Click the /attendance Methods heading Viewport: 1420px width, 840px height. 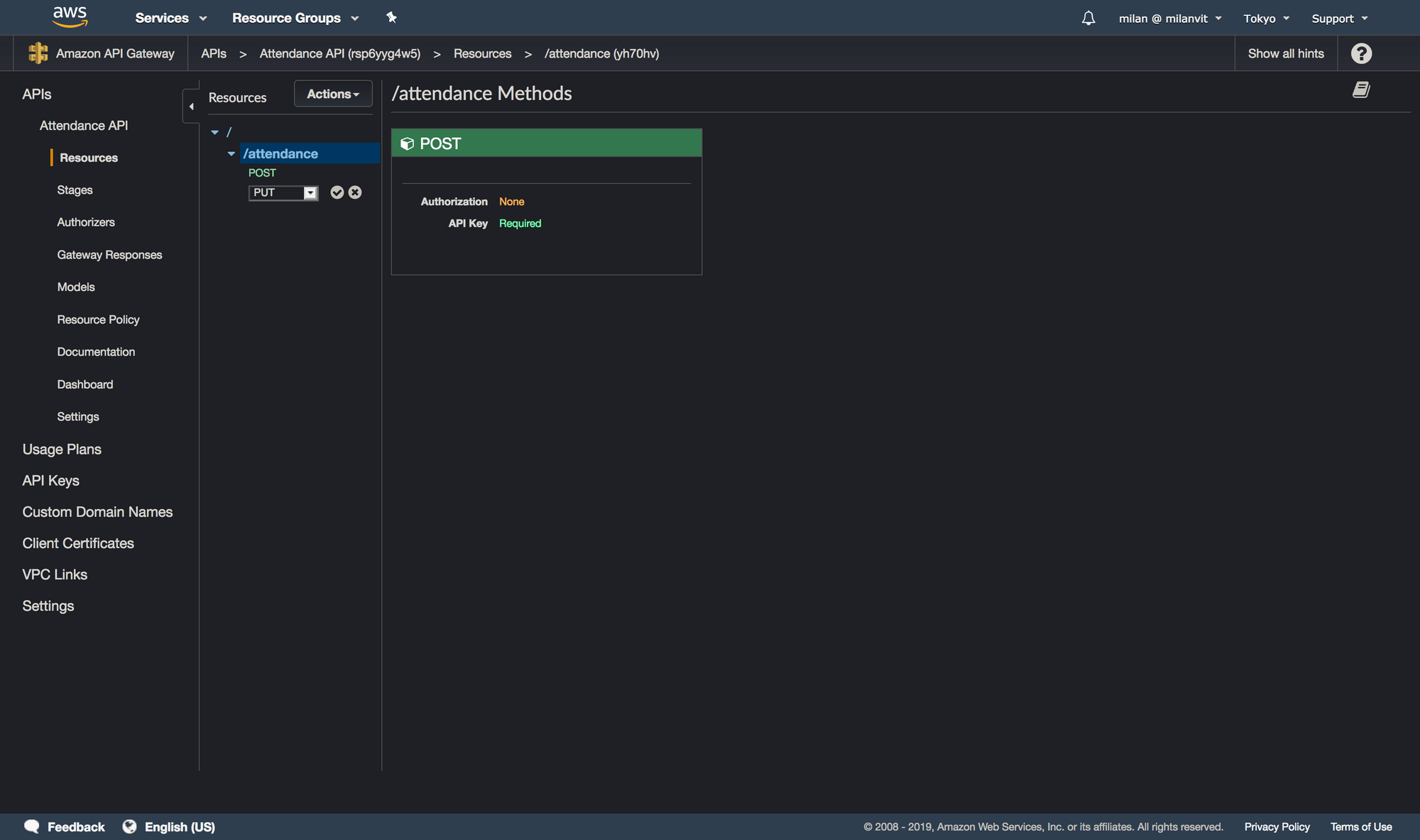(x=482, y=93)
